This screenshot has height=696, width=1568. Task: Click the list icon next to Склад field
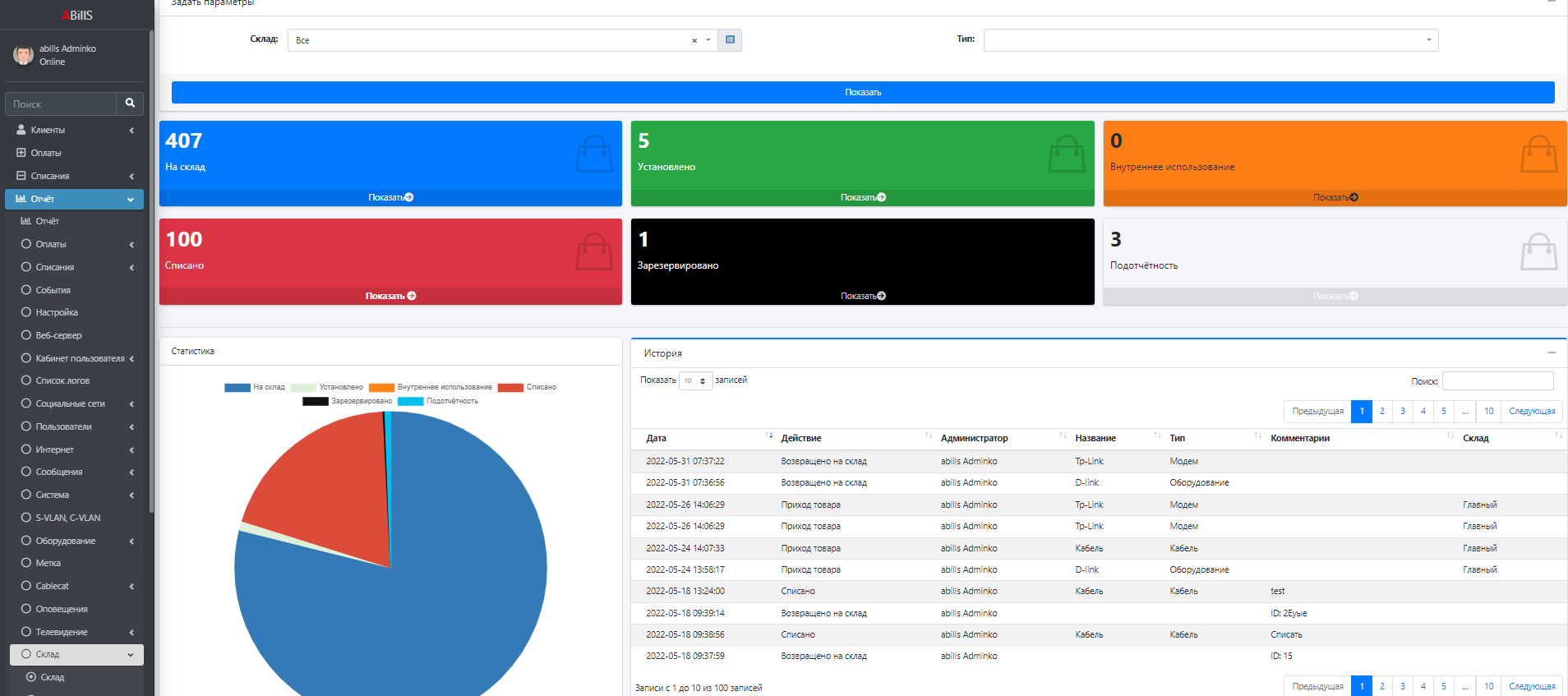730,40
